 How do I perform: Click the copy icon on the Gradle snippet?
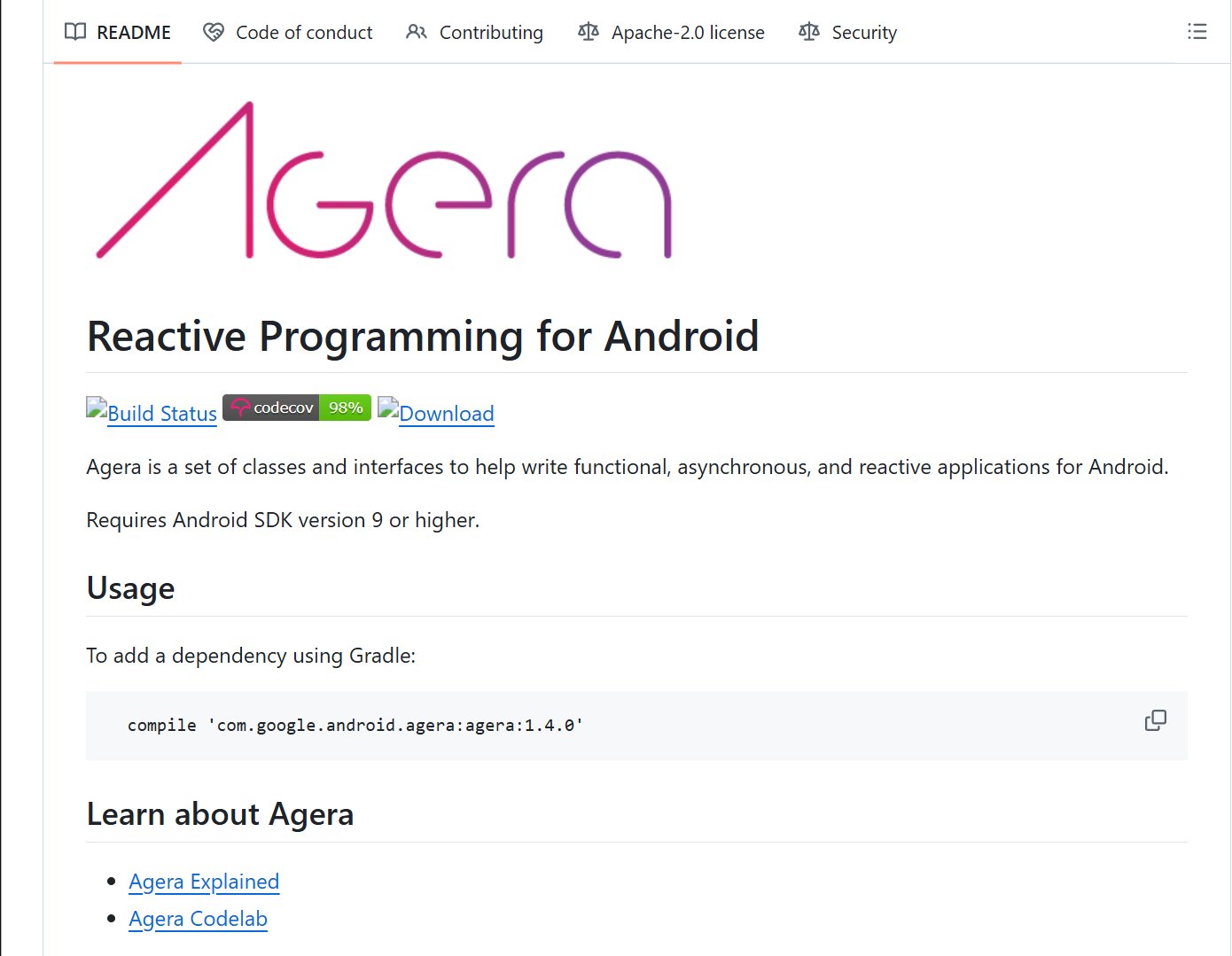tap(1155, 720)
